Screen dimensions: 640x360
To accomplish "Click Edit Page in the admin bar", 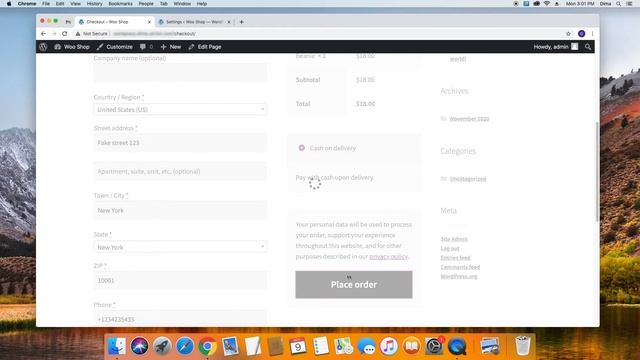I will (205, 47).
